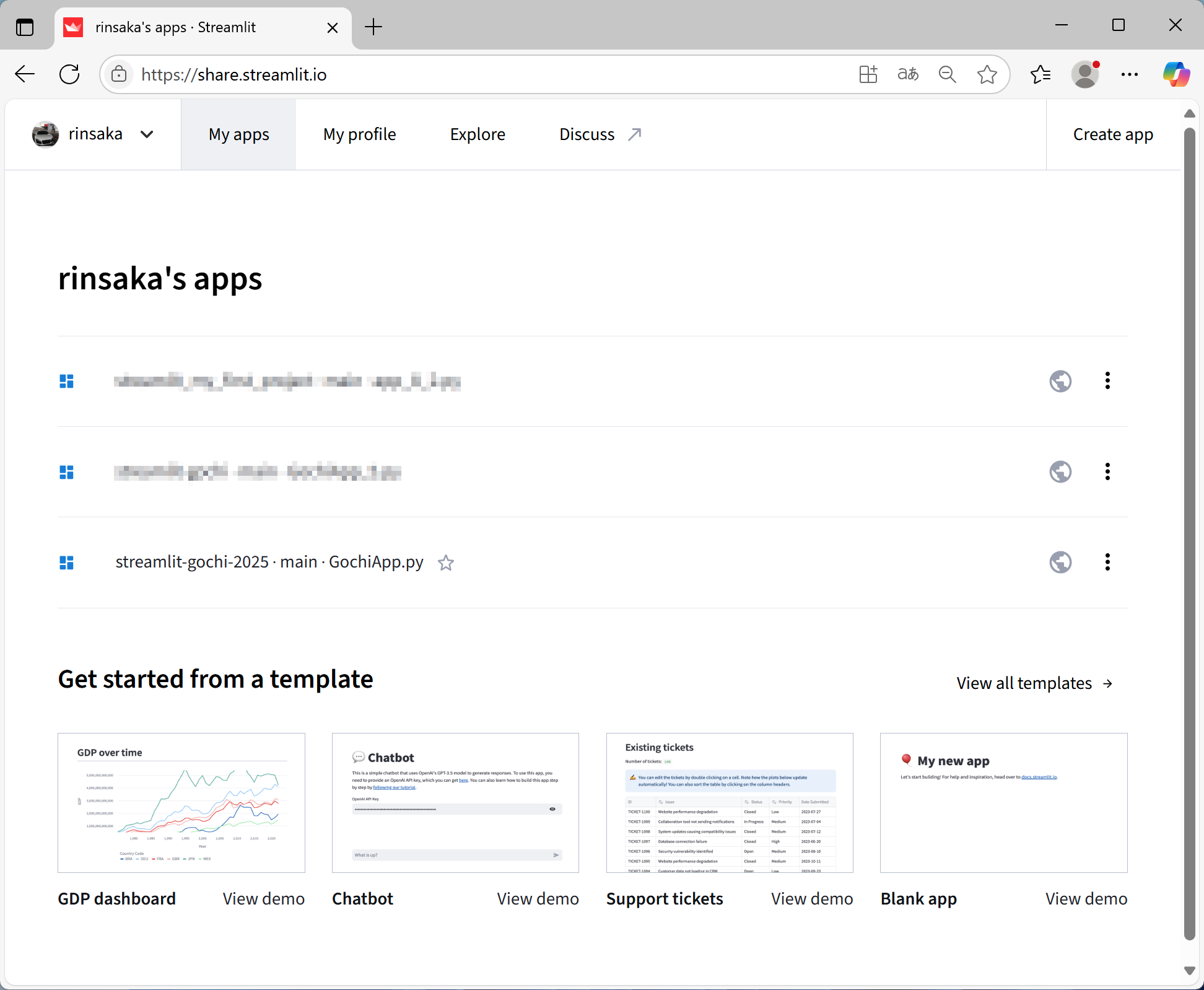The width and height of the screenshot is (1204, 990).
Task: Click the Support tickets title
Action: point(665,899)
